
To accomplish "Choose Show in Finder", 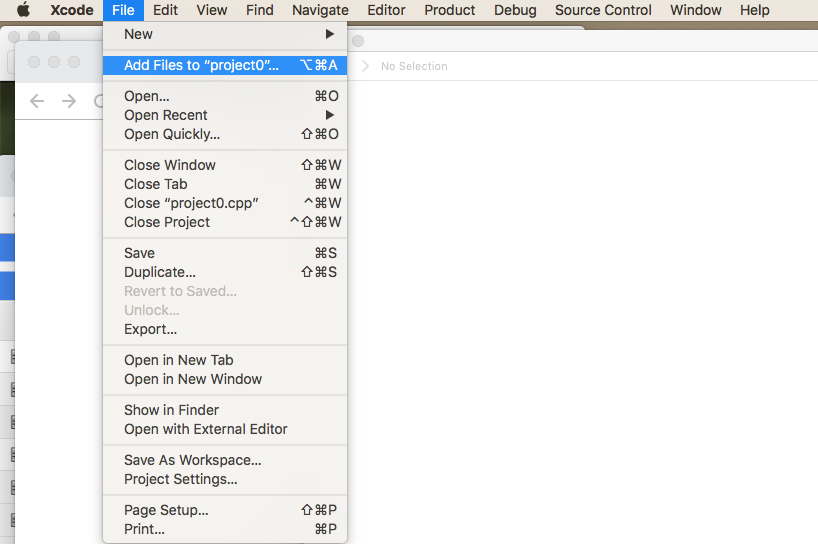I will (225, 410).
